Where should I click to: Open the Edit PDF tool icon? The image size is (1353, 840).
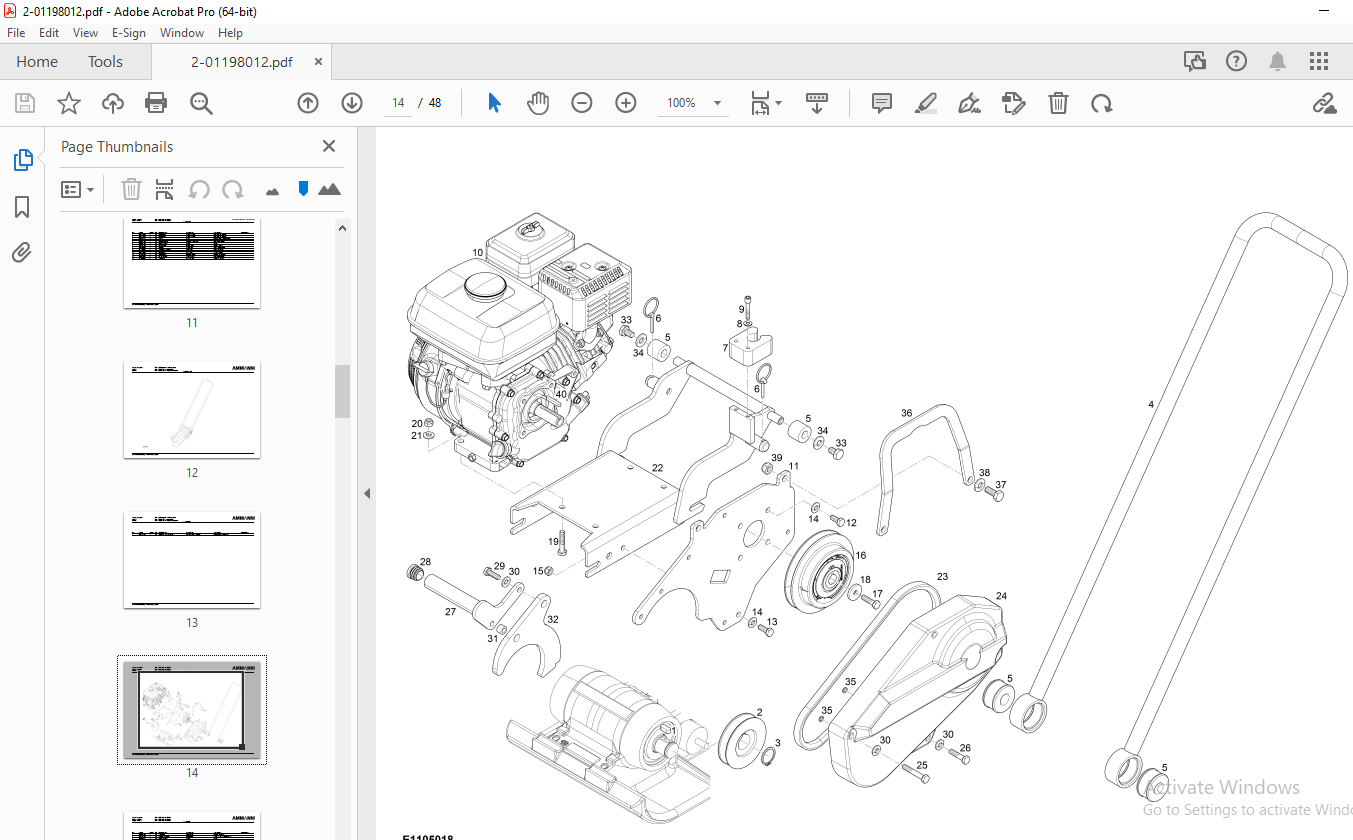click(1013, 103)
